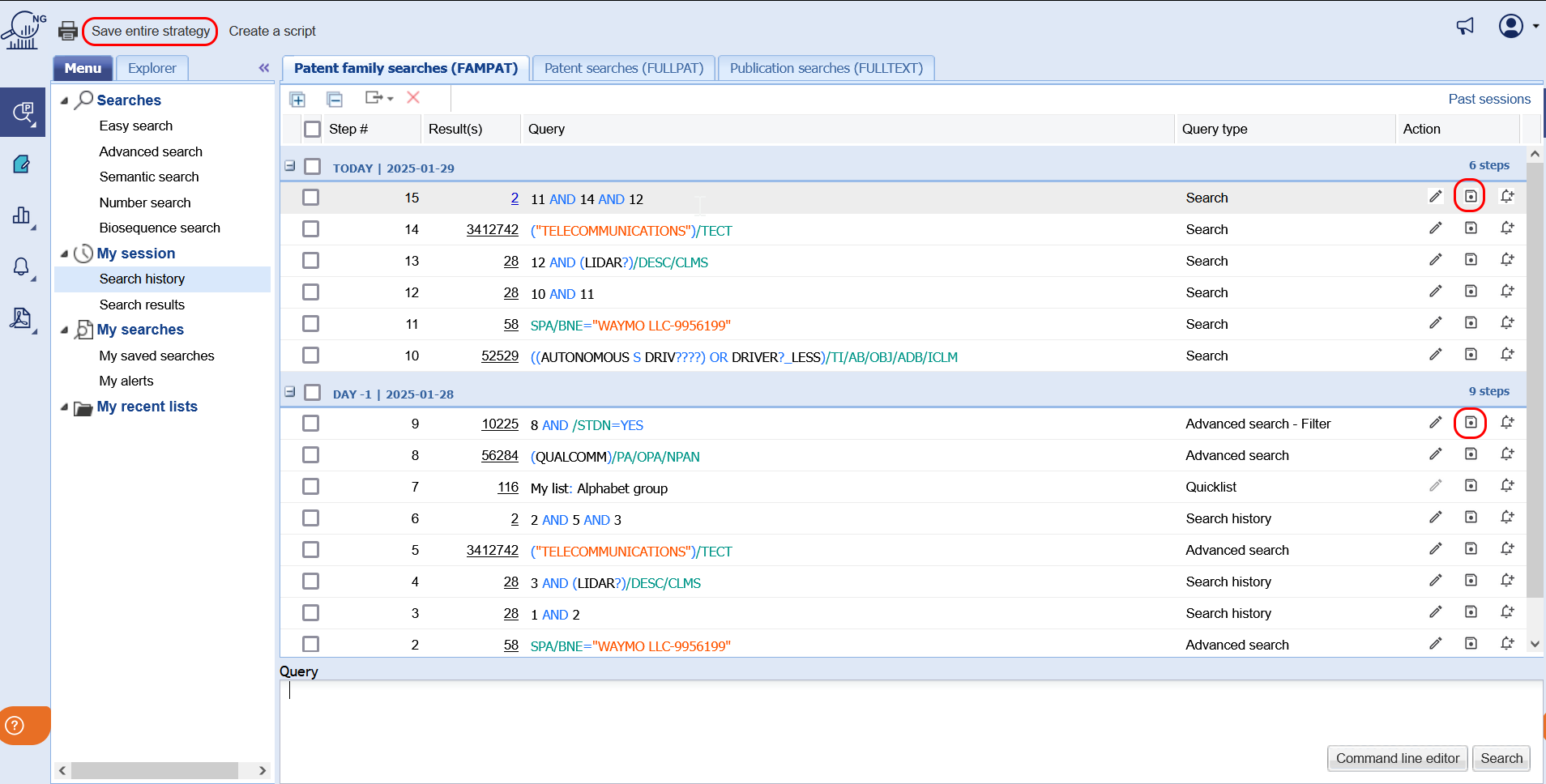The width and height of the screenshot is (1546, 784).
Task: Switch to Patent searches (FULLPAT) tab
Action: 623,68
